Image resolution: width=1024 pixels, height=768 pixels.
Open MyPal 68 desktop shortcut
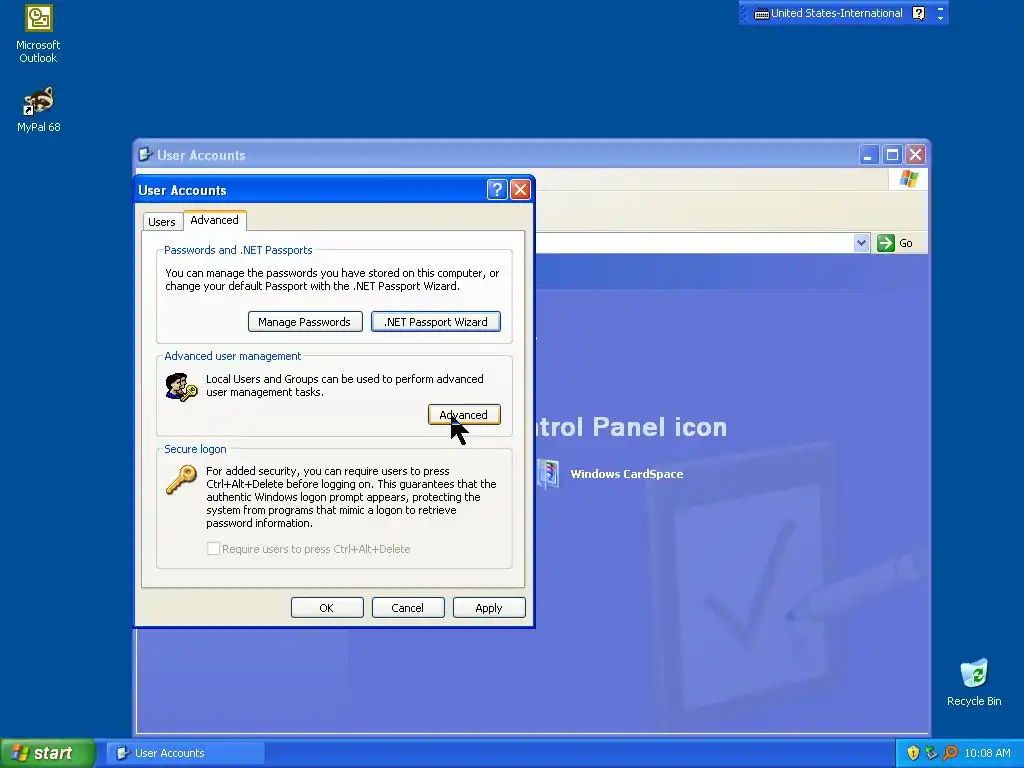tap(38, 109)
